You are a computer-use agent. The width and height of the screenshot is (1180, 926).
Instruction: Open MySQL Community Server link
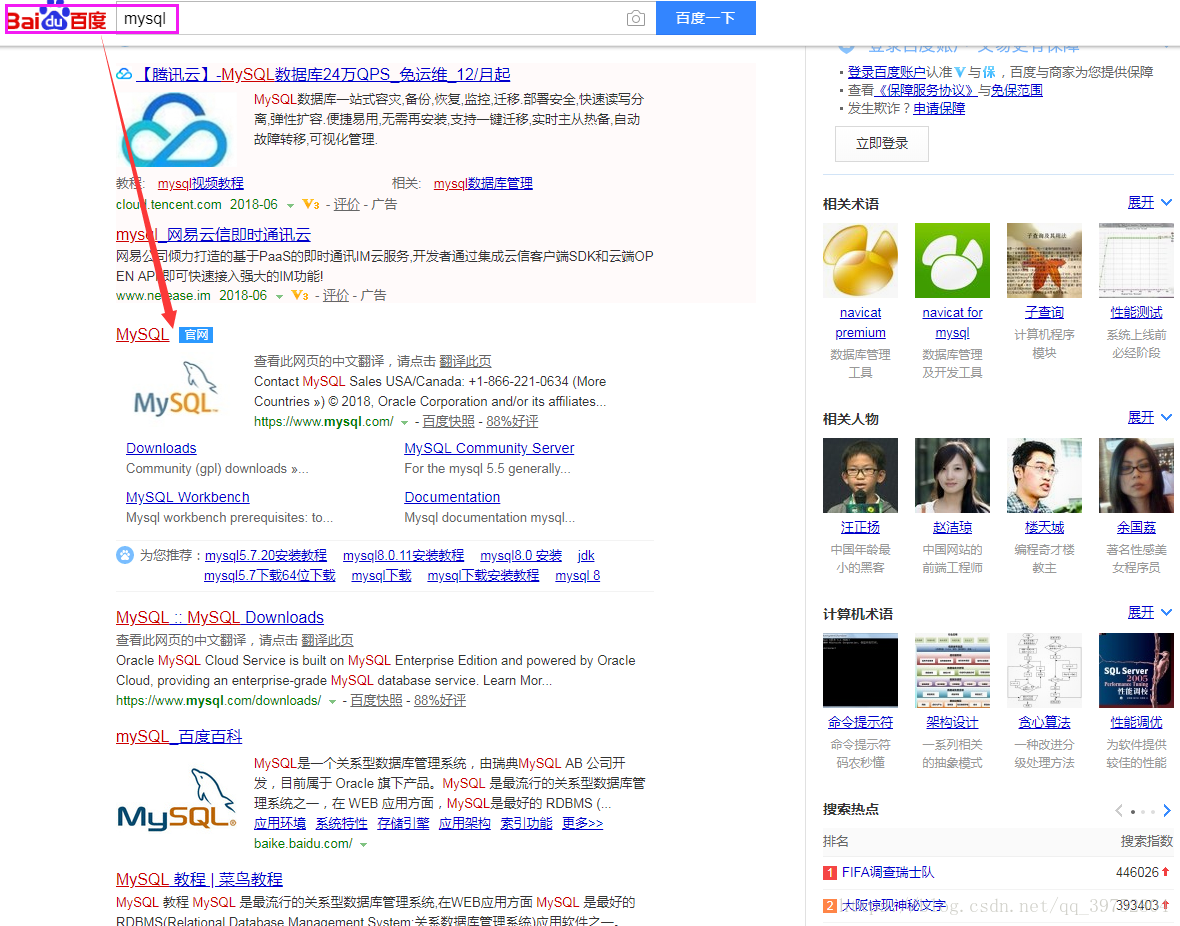pos(489,448)
